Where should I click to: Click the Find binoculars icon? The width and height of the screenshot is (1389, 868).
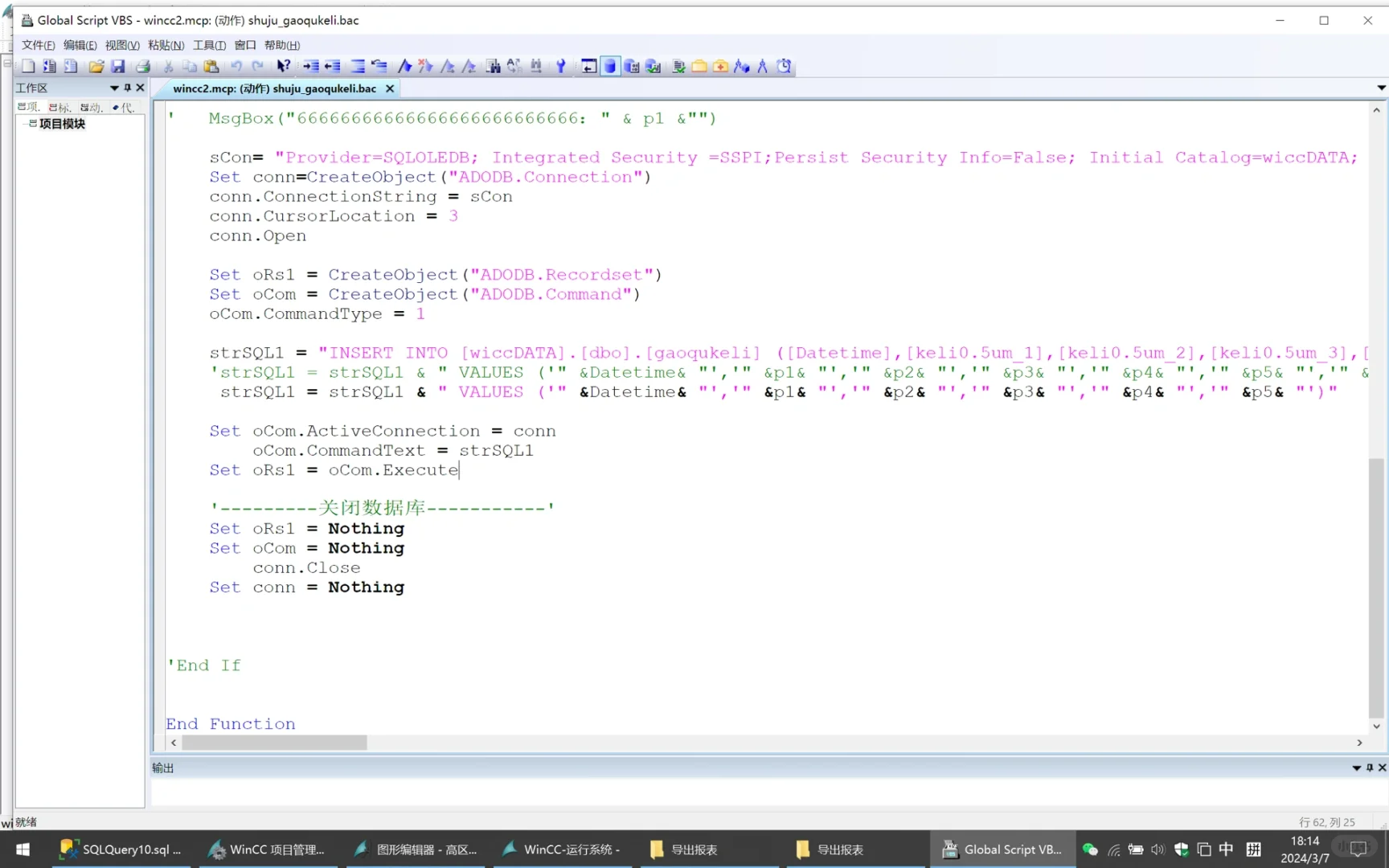click(x=494, y=67)
